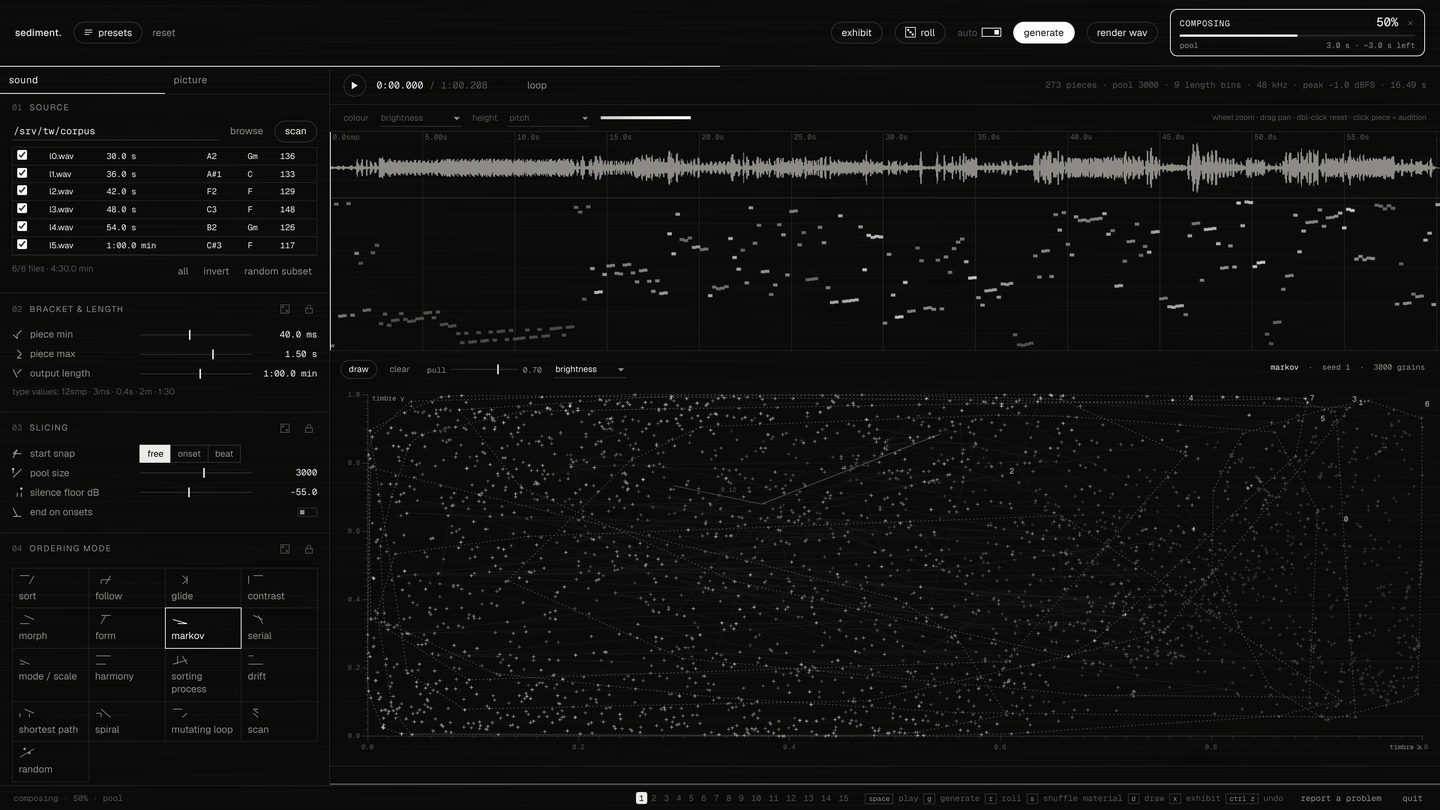The image size is (1440, 810).
Task: Select the sort ordering mode
Action: (x=51, y=588)
